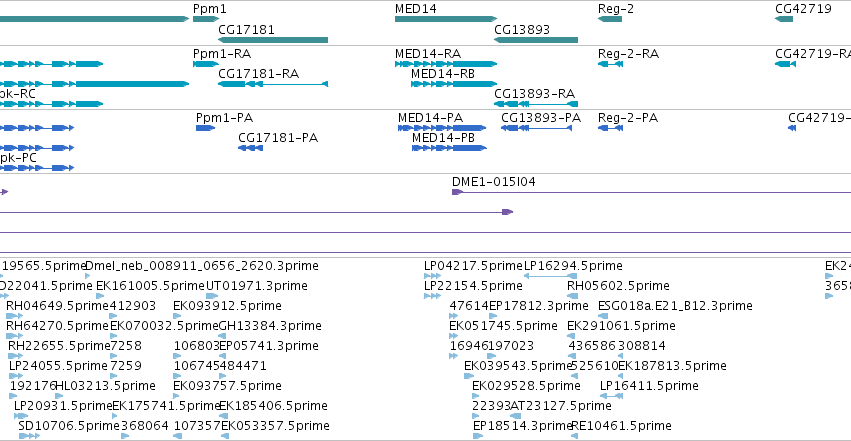Screen dimensions: 851x441
Task: Click EST EP17812.3prime
Action: (x=539, y=306)
